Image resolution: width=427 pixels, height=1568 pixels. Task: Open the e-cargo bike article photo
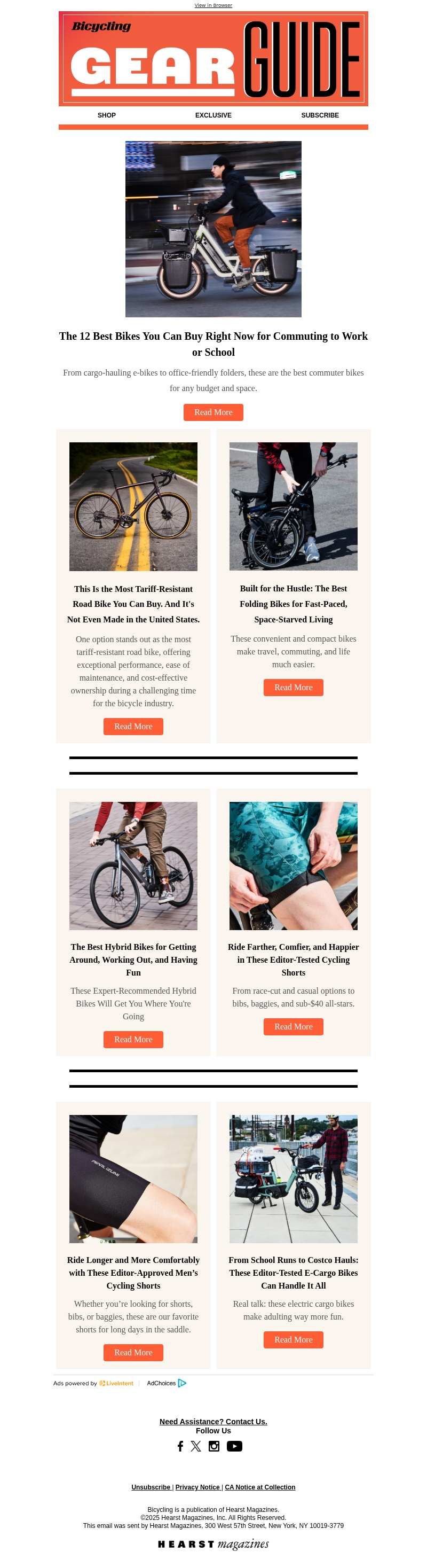[293, 1179]
